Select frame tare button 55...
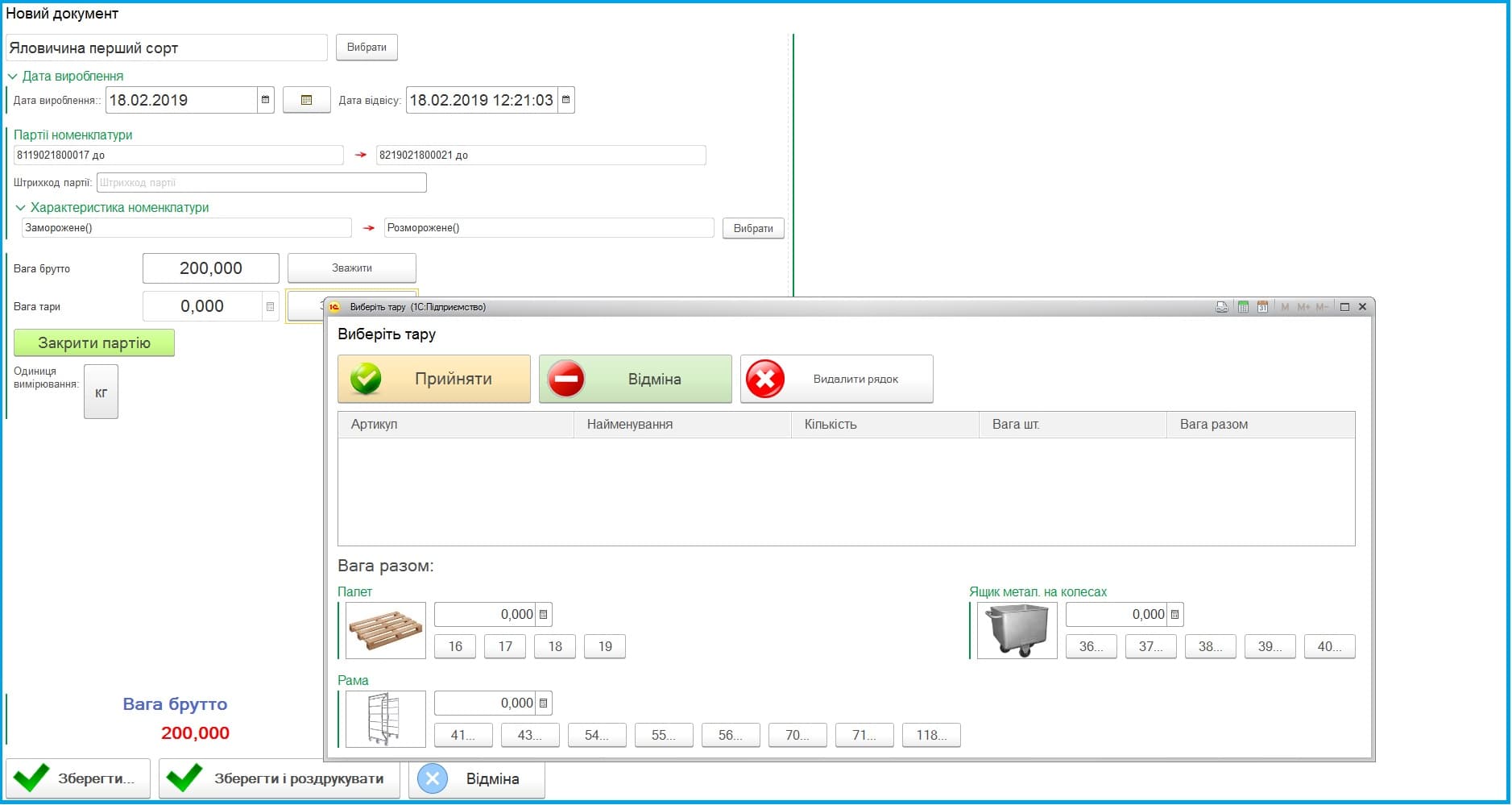This screenshot has width=1512, height=805. coord(664,735)
